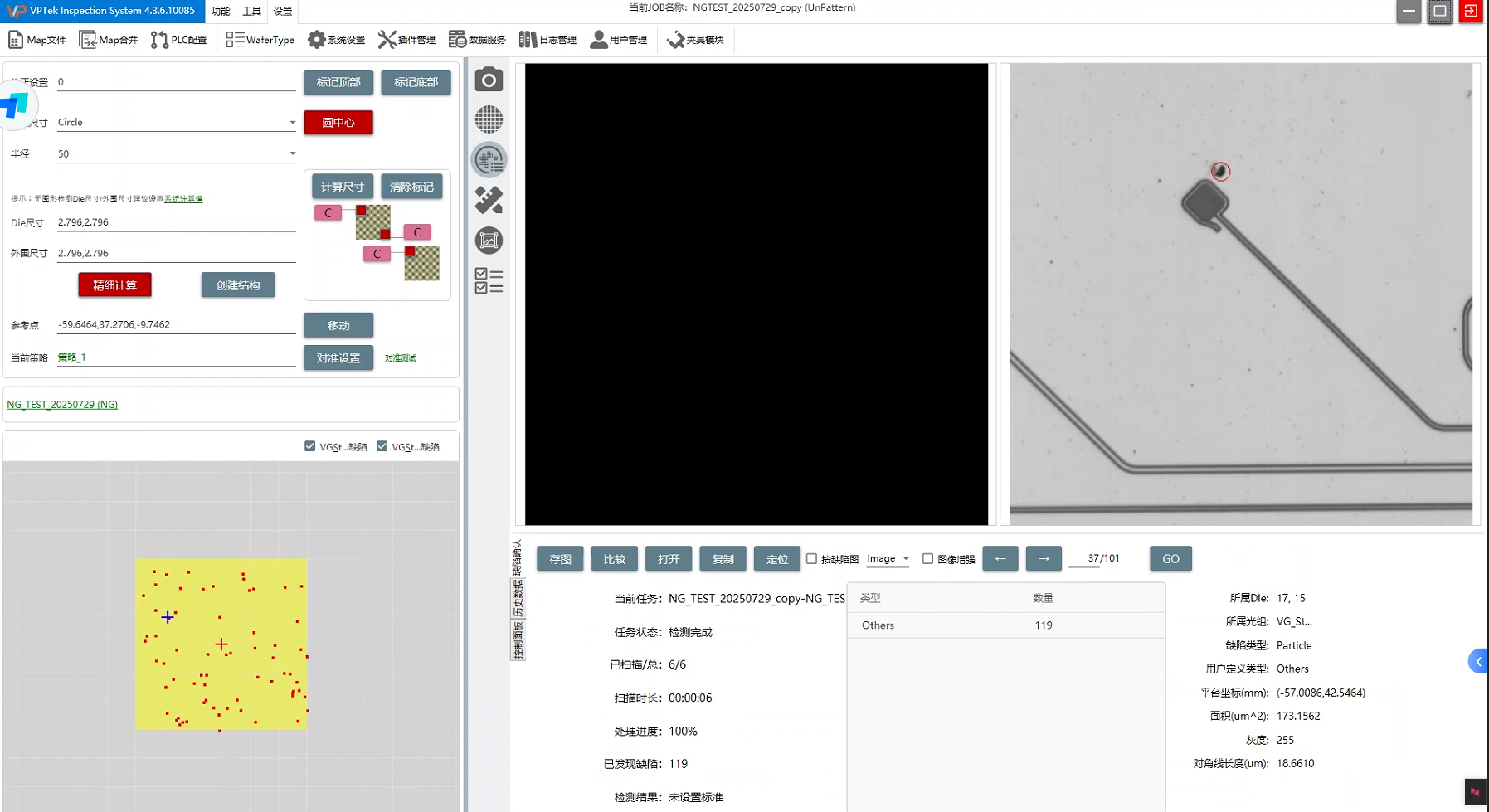Open the ruler and pencil measurement tool
The height and width of the screenshot is (812, 1489).
point(489,200)
